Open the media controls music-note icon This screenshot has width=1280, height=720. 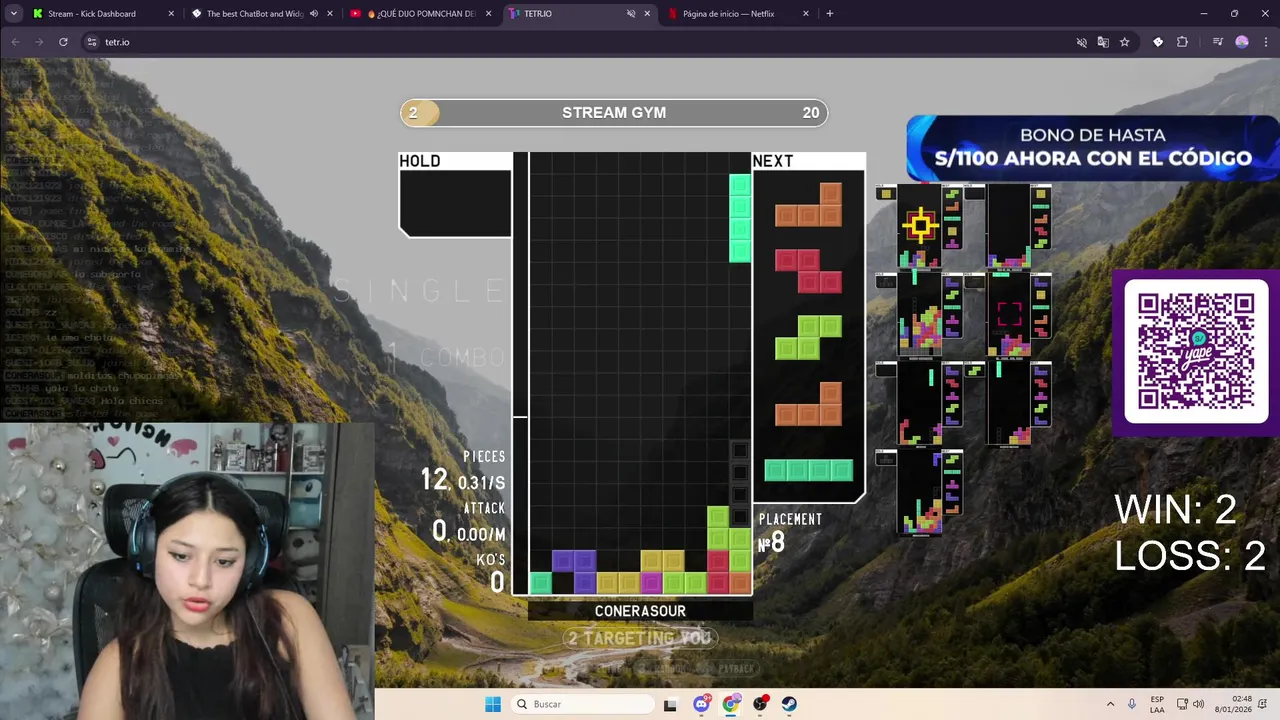pyautogui.click(x=1217, y=42)
